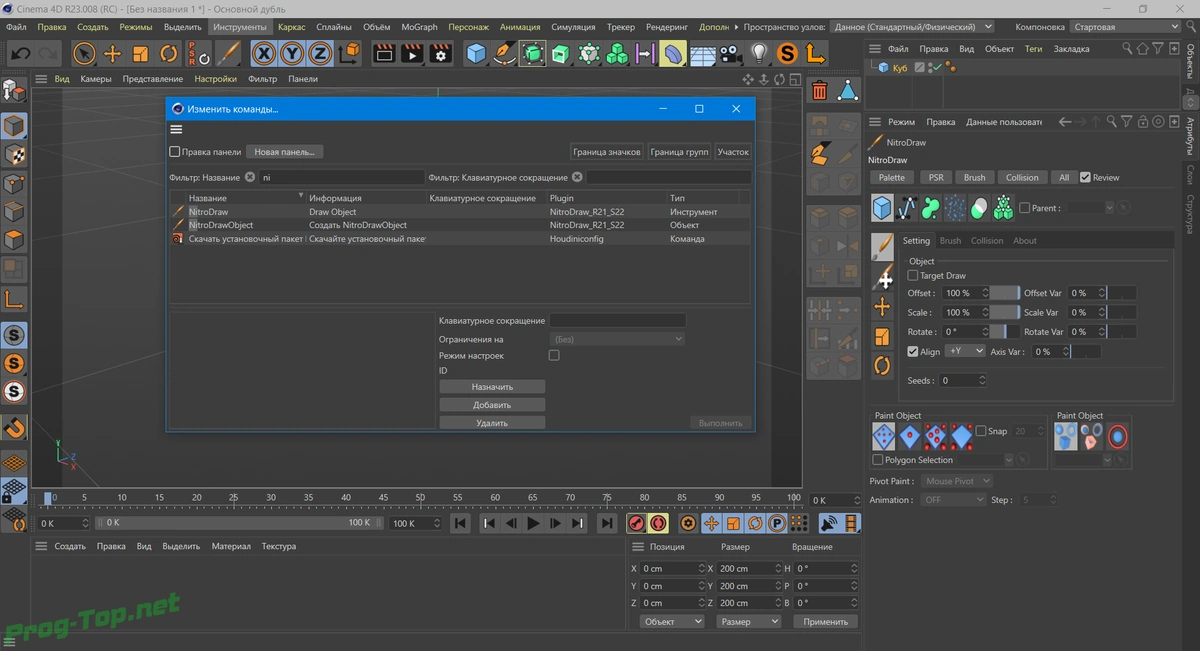Click the autokeying button
The height and width of the screenshot is (651, 1200).
658,523
